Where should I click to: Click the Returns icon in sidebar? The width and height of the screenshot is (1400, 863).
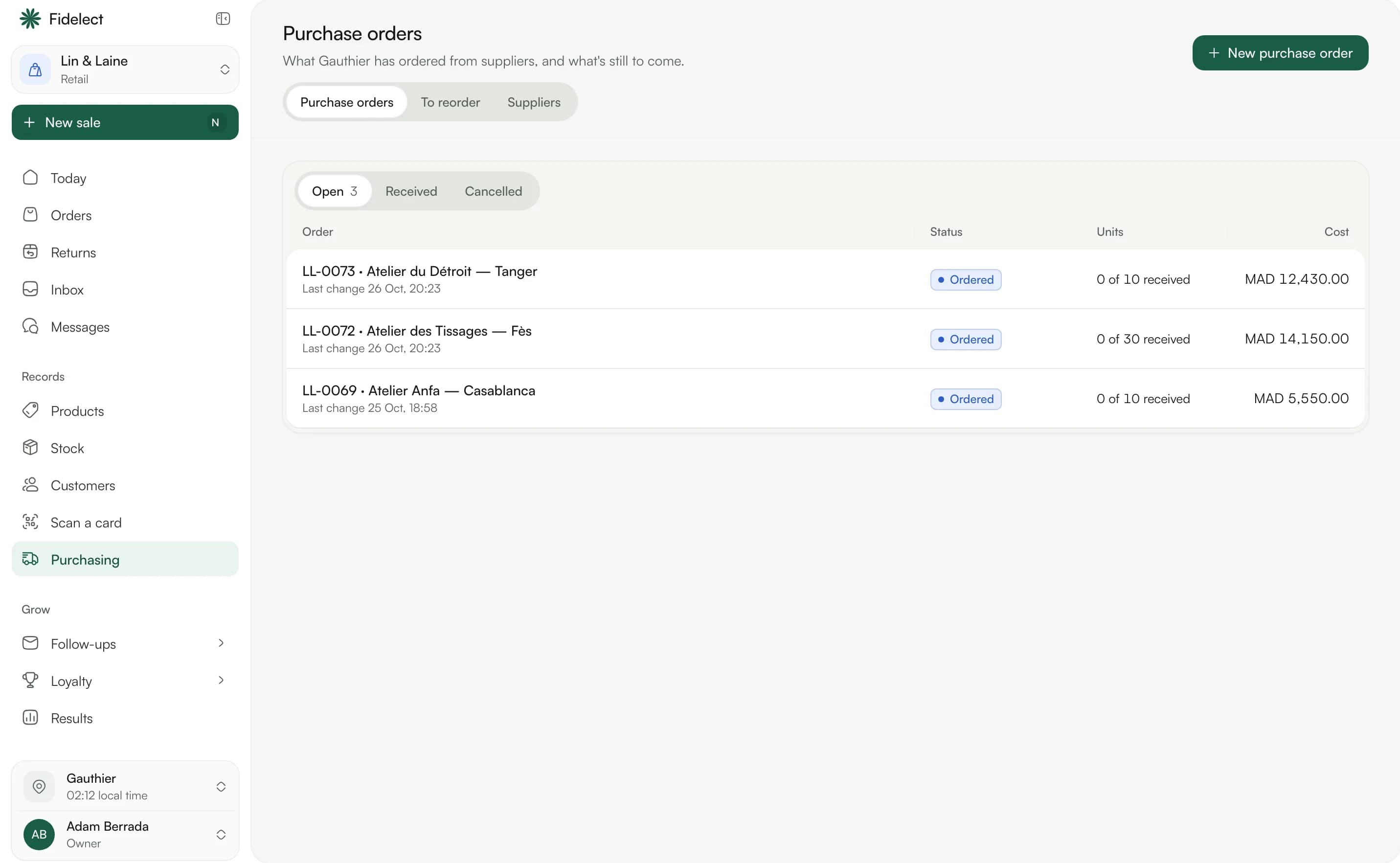[x=30, y=251]
